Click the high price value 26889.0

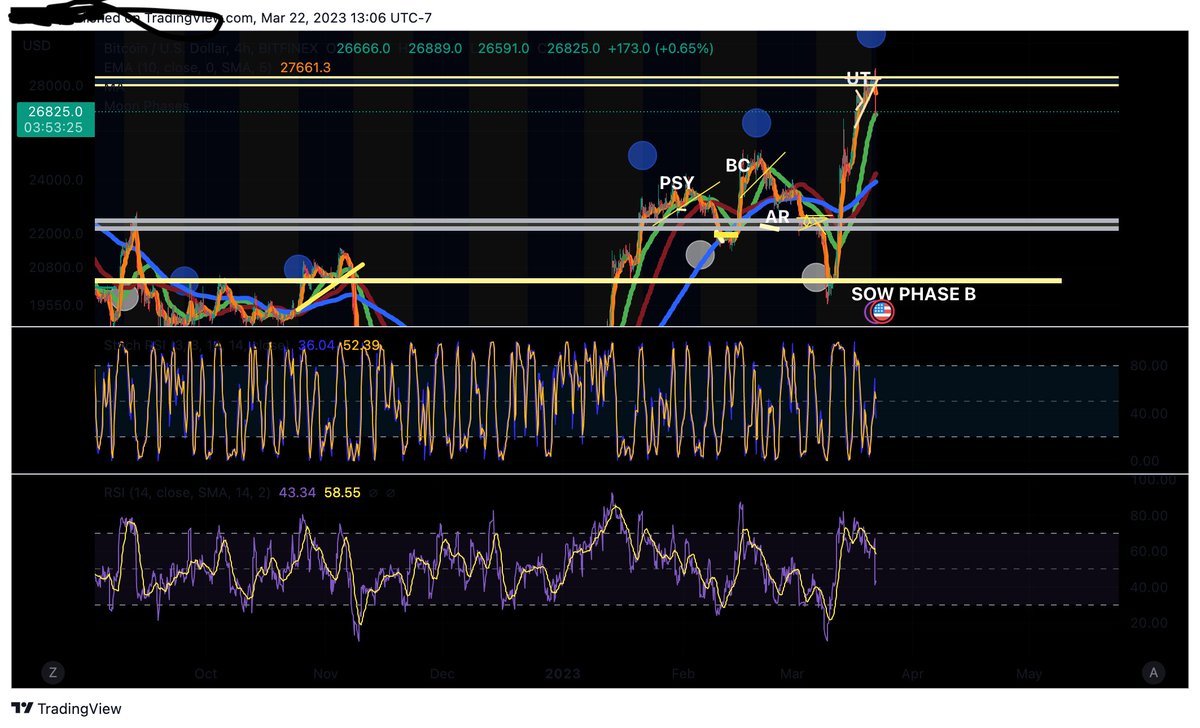pos(433,48)
